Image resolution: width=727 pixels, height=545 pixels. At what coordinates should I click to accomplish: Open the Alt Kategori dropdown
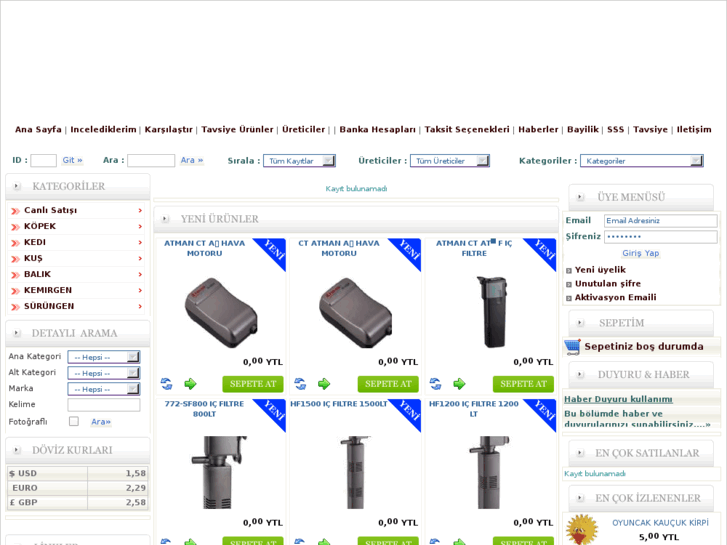(104, 373)
